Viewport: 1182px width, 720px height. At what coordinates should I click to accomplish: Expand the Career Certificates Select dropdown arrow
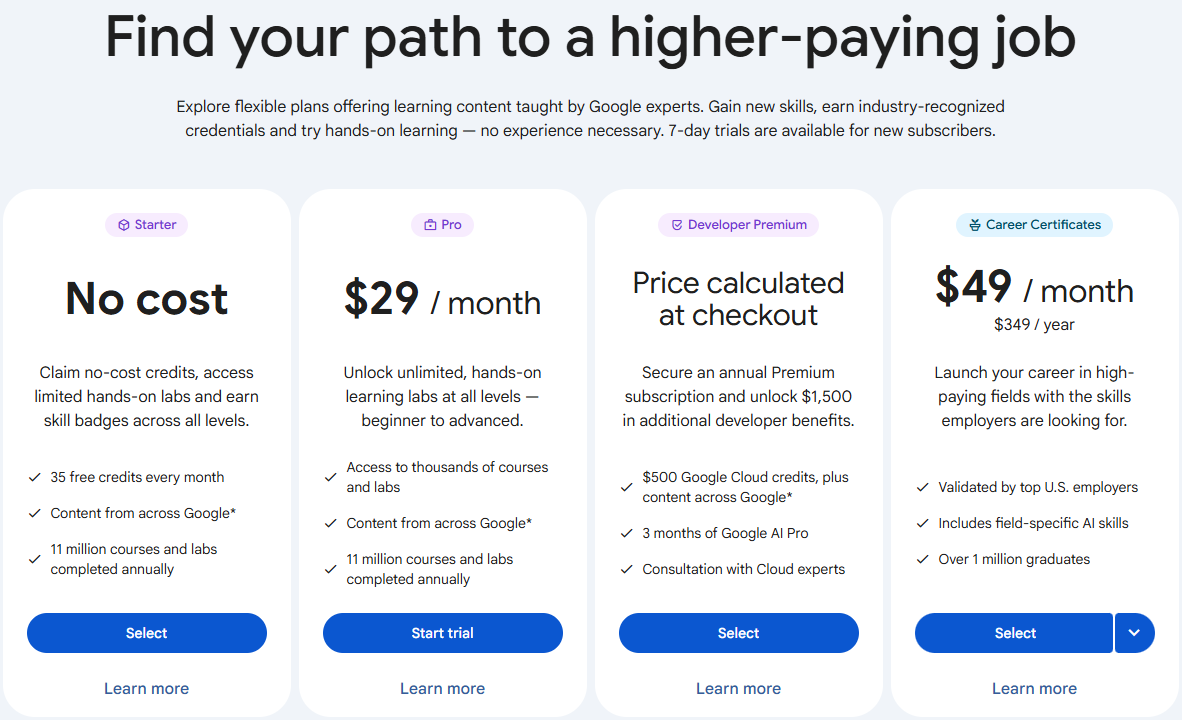click(1134, 633)
